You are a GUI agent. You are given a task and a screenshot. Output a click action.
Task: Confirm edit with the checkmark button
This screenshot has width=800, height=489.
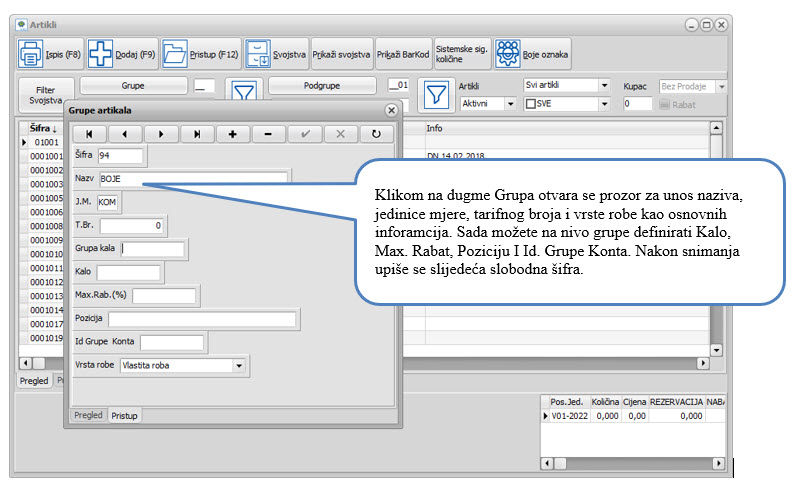(305, 134)
